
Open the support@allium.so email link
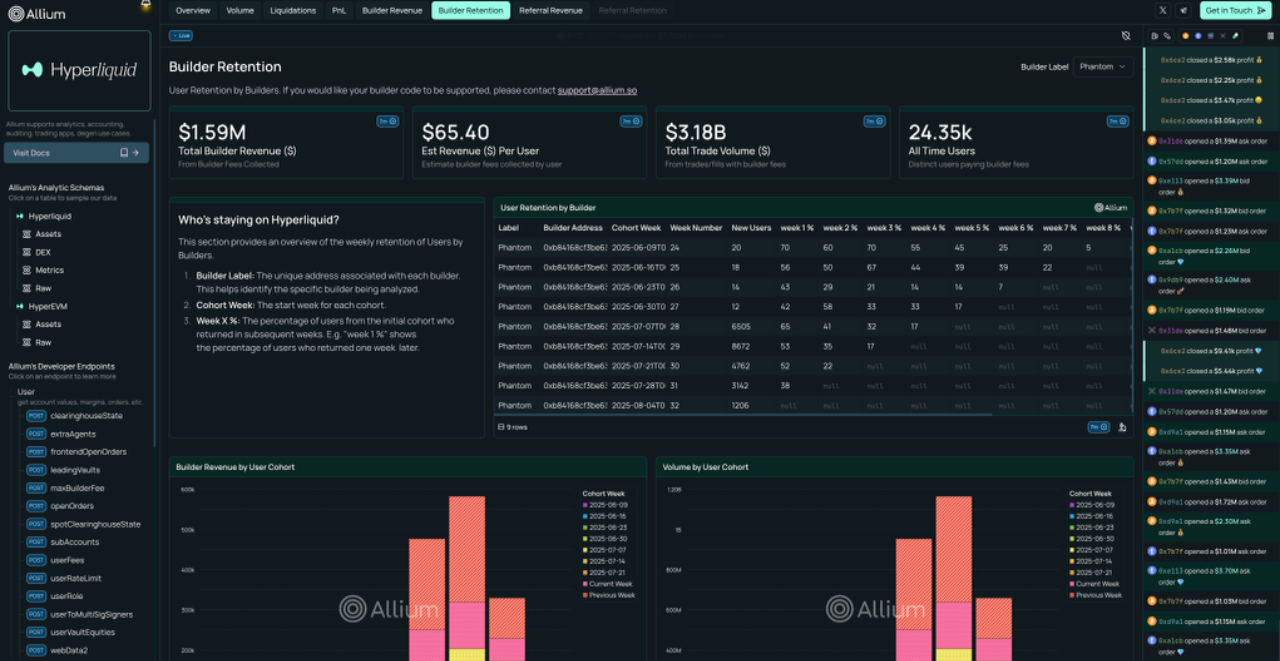point(597,90)
